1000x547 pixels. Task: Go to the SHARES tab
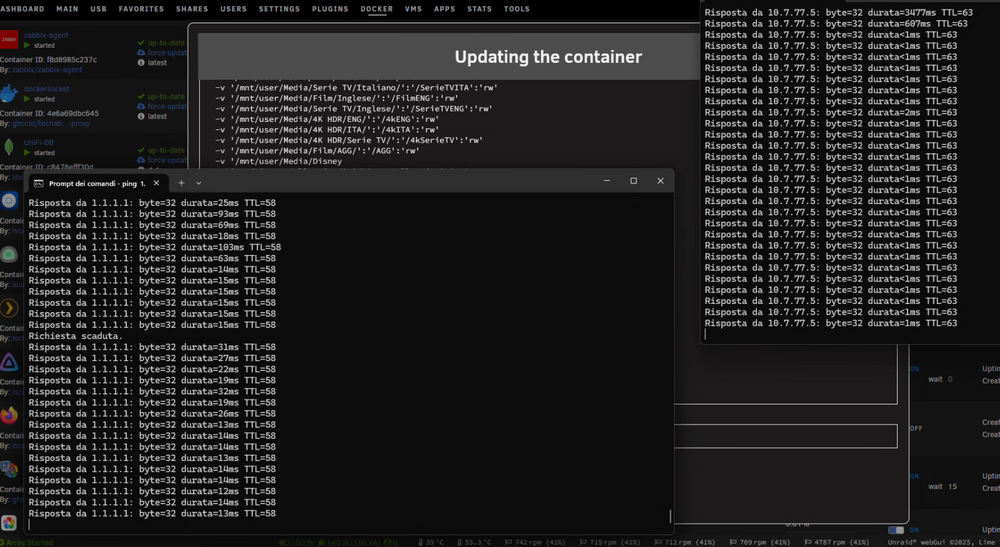[192, 9]
